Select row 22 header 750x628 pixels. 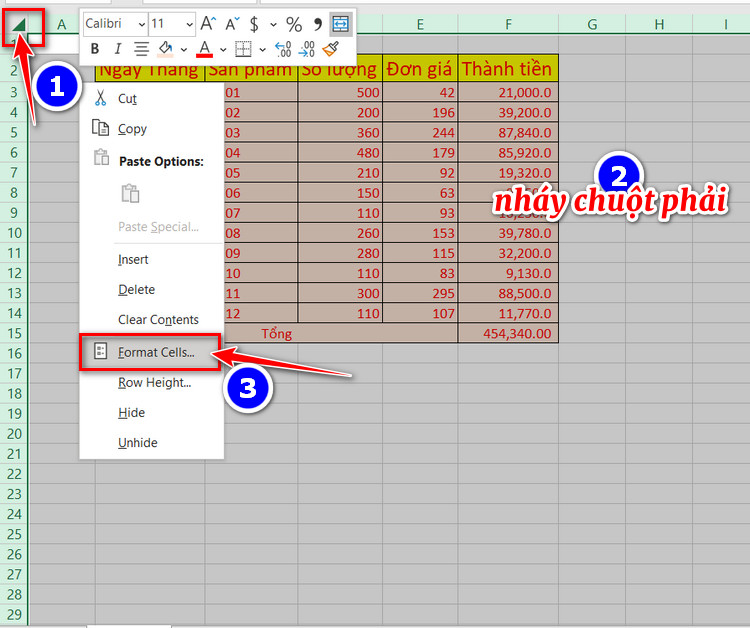(x=14, y=474)
